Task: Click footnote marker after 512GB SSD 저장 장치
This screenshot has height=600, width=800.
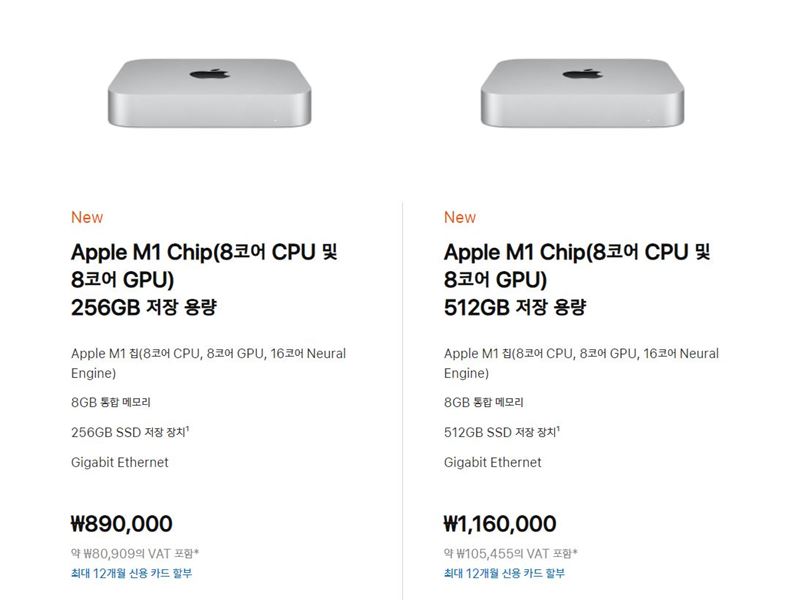Action: [x=558, y=429]
